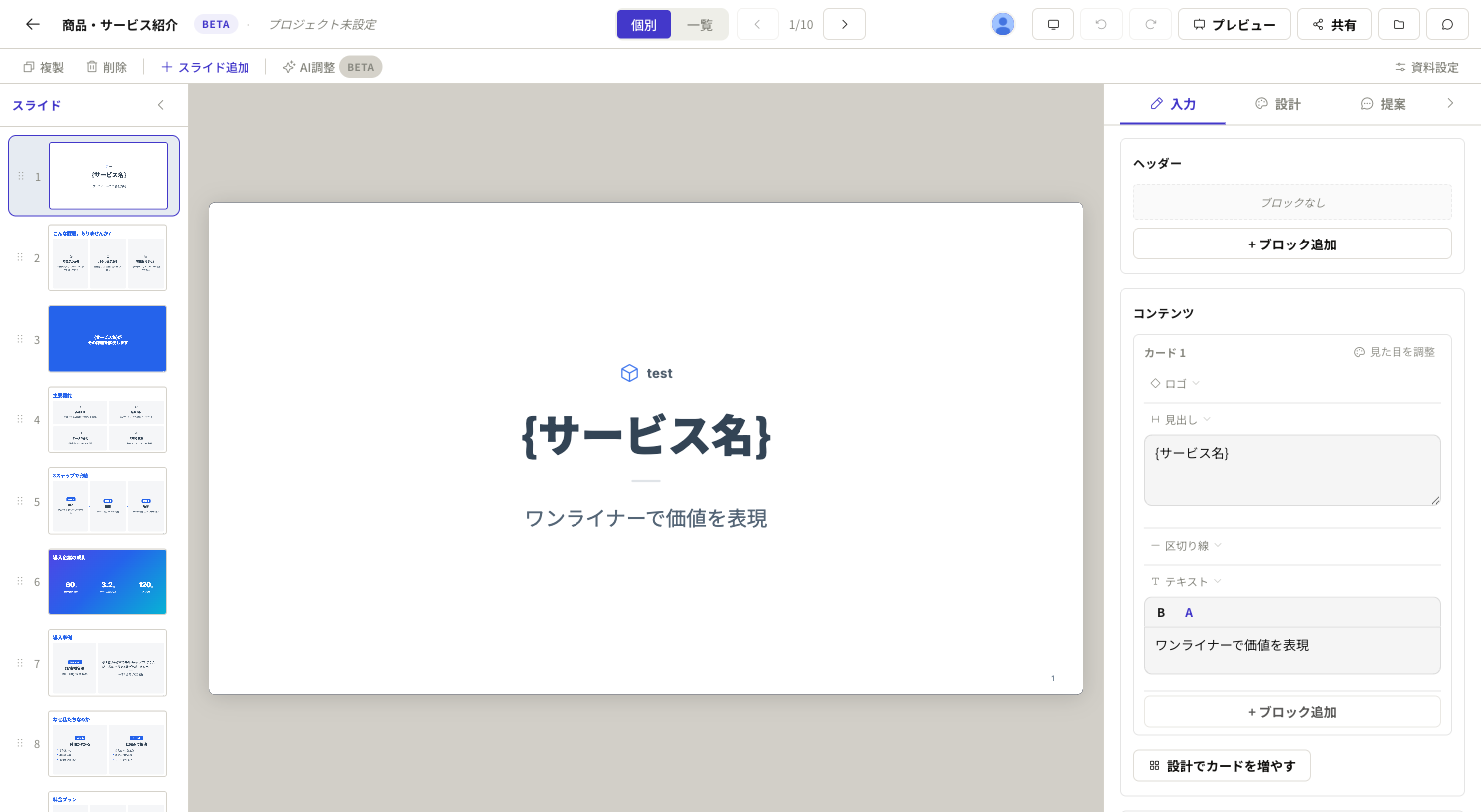Click 見た目を調整 in card 1

point(1395,352)
